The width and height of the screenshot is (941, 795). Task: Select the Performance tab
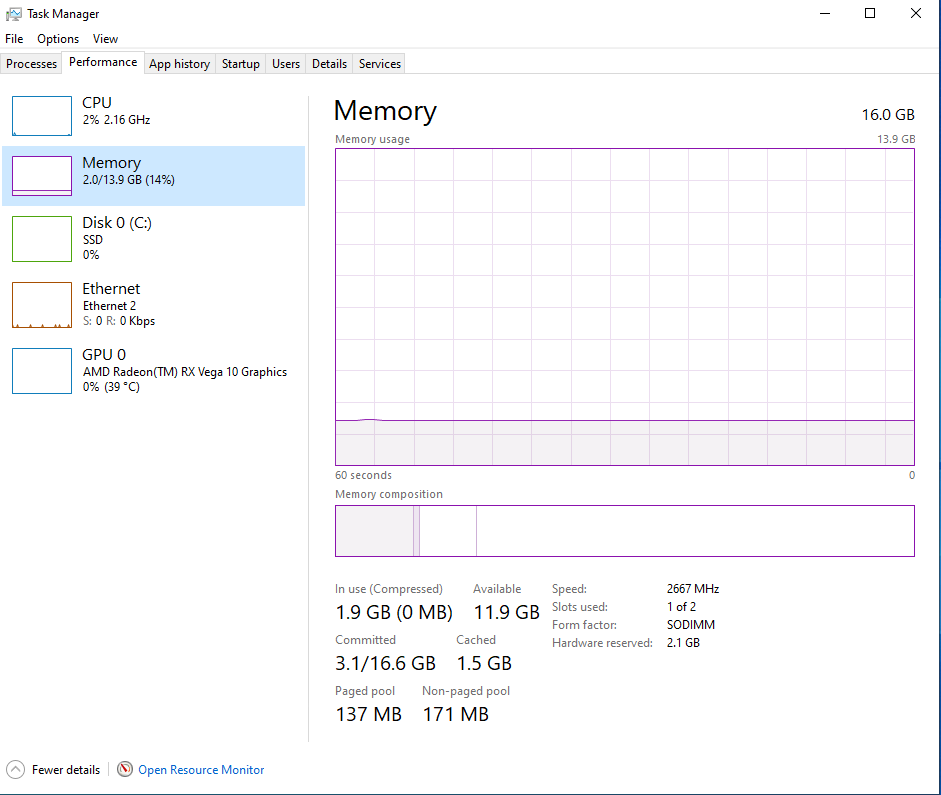click(x=103, y=62)
